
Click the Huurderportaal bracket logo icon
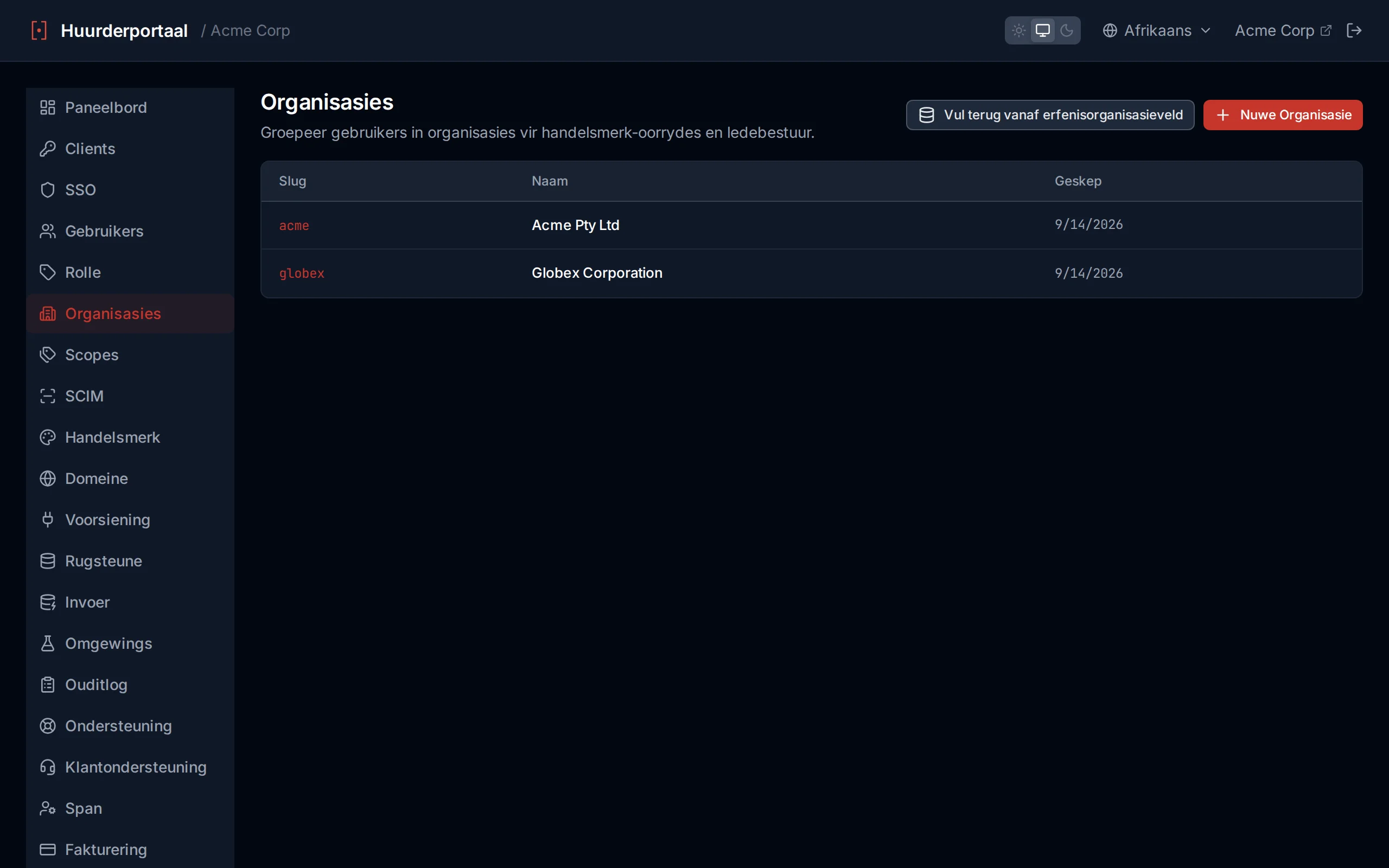click(39, 30)
